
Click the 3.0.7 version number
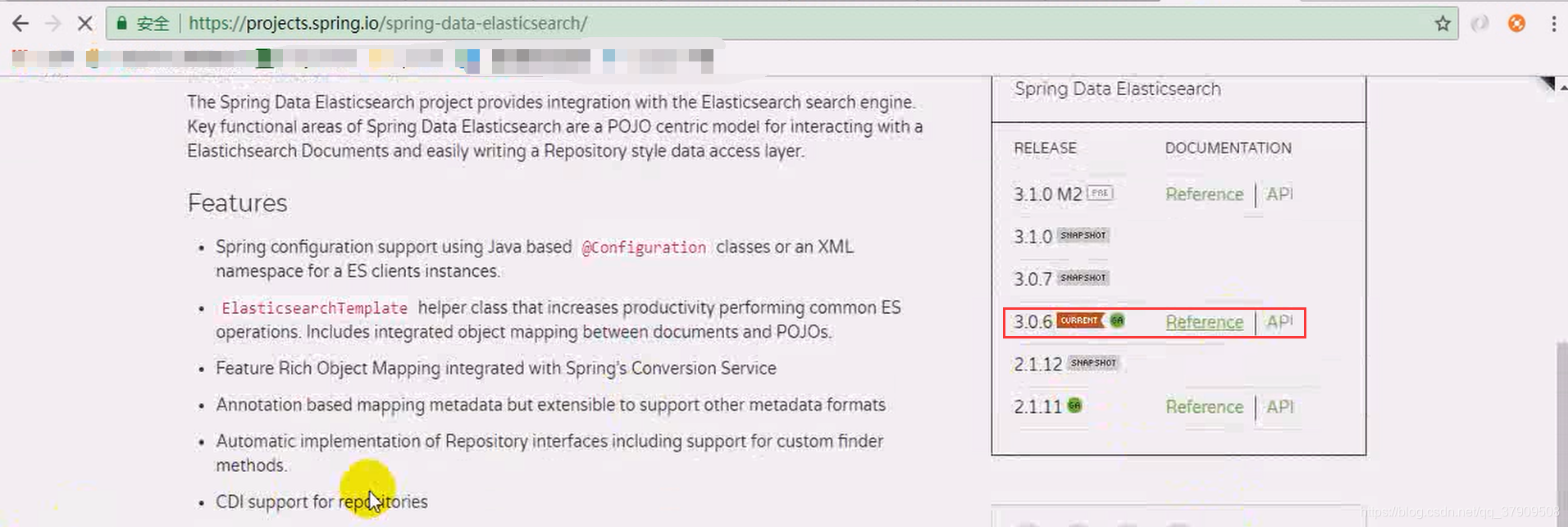[1032, 279]
